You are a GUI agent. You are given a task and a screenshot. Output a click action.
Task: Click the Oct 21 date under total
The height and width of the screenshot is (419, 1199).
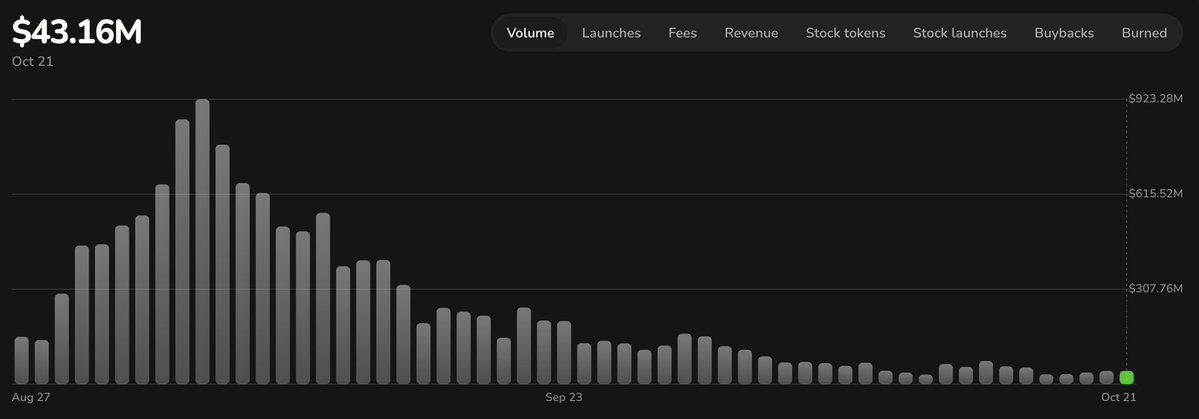coord(32,61)
